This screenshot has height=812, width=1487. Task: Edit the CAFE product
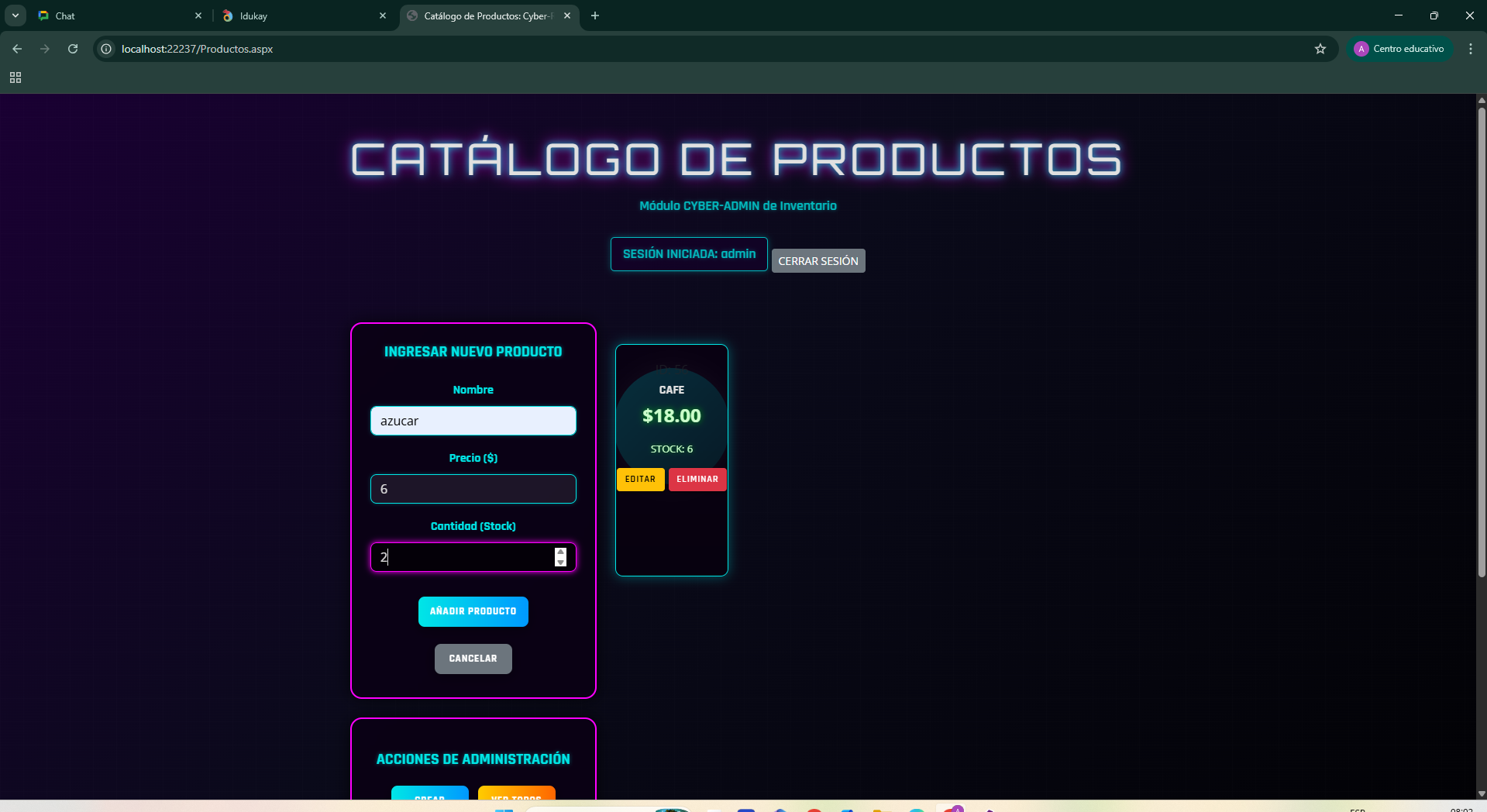pos(640,479)
